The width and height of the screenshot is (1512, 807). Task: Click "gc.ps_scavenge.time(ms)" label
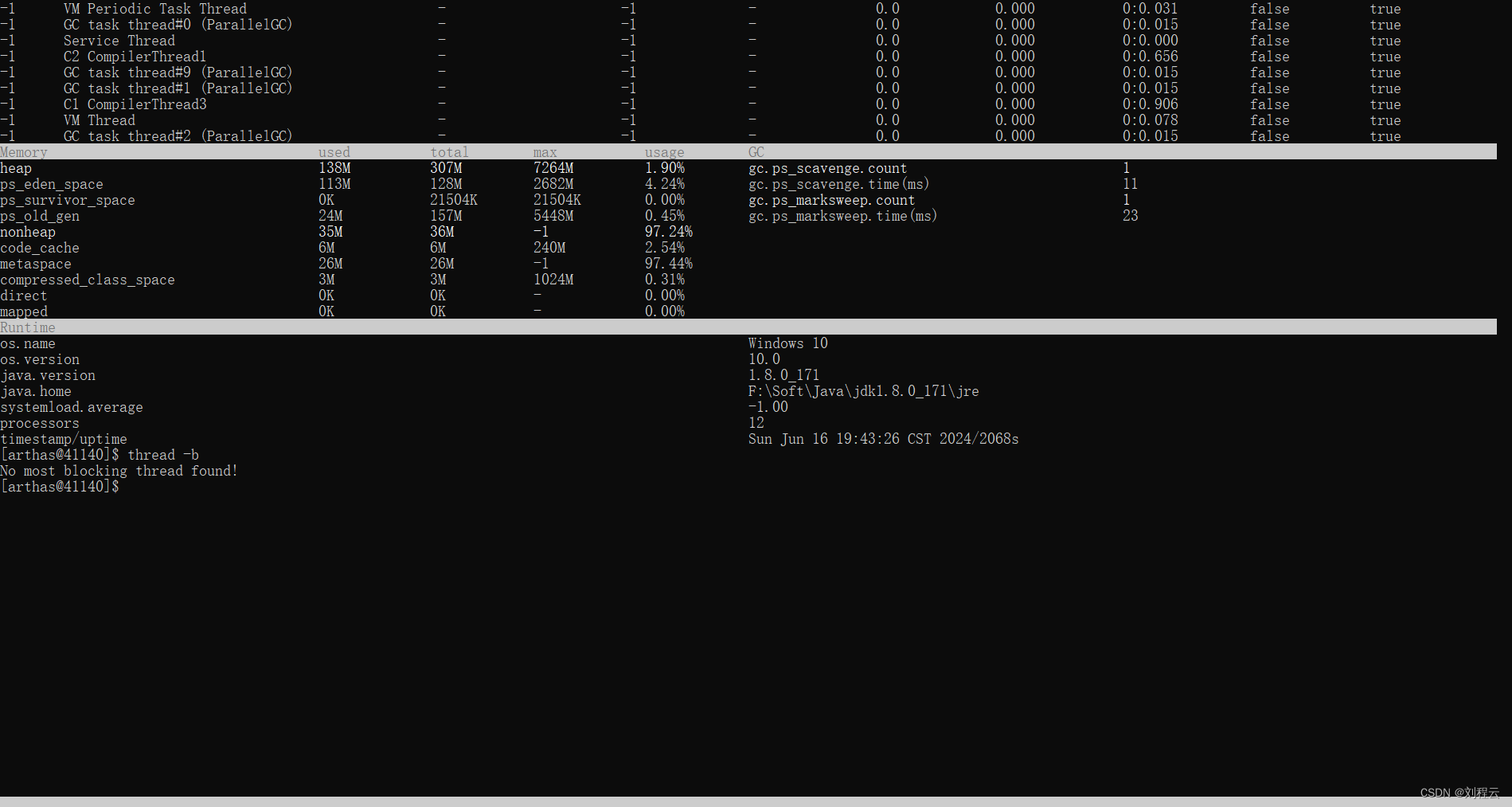(x=839, y=184)
